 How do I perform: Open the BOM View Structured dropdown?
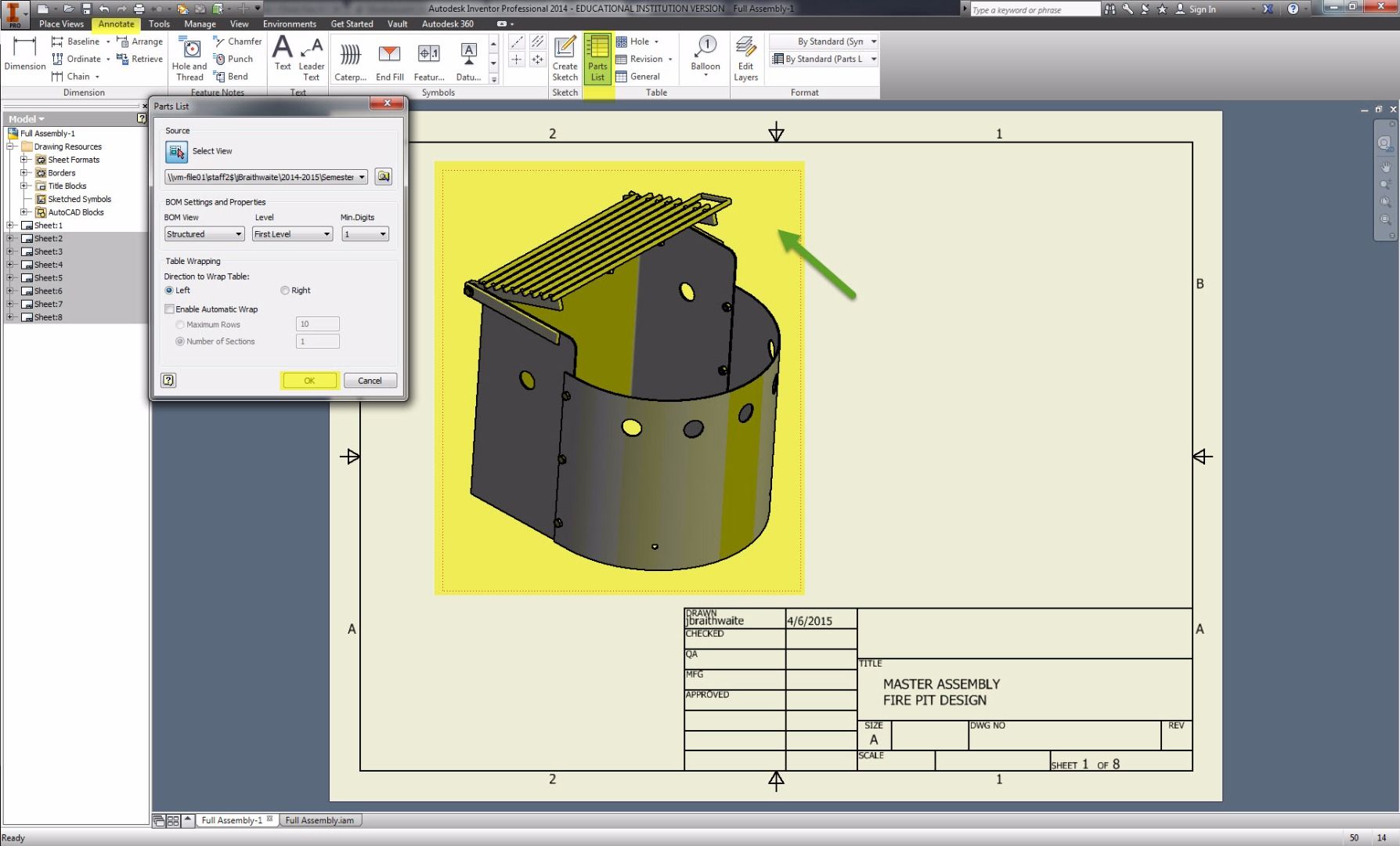point(204,234)
